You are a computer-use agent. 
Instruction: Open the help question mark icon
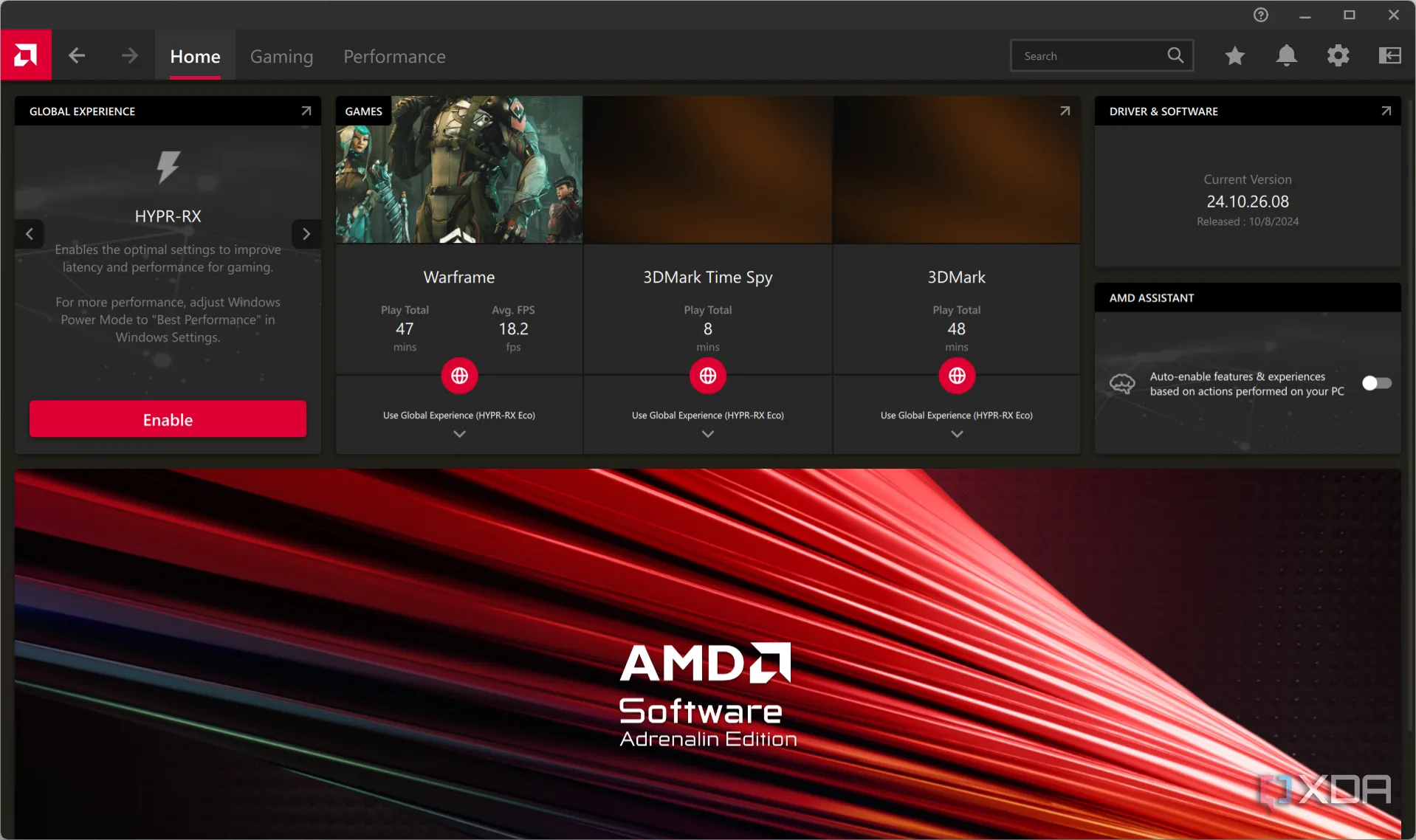click(1260, 15)
